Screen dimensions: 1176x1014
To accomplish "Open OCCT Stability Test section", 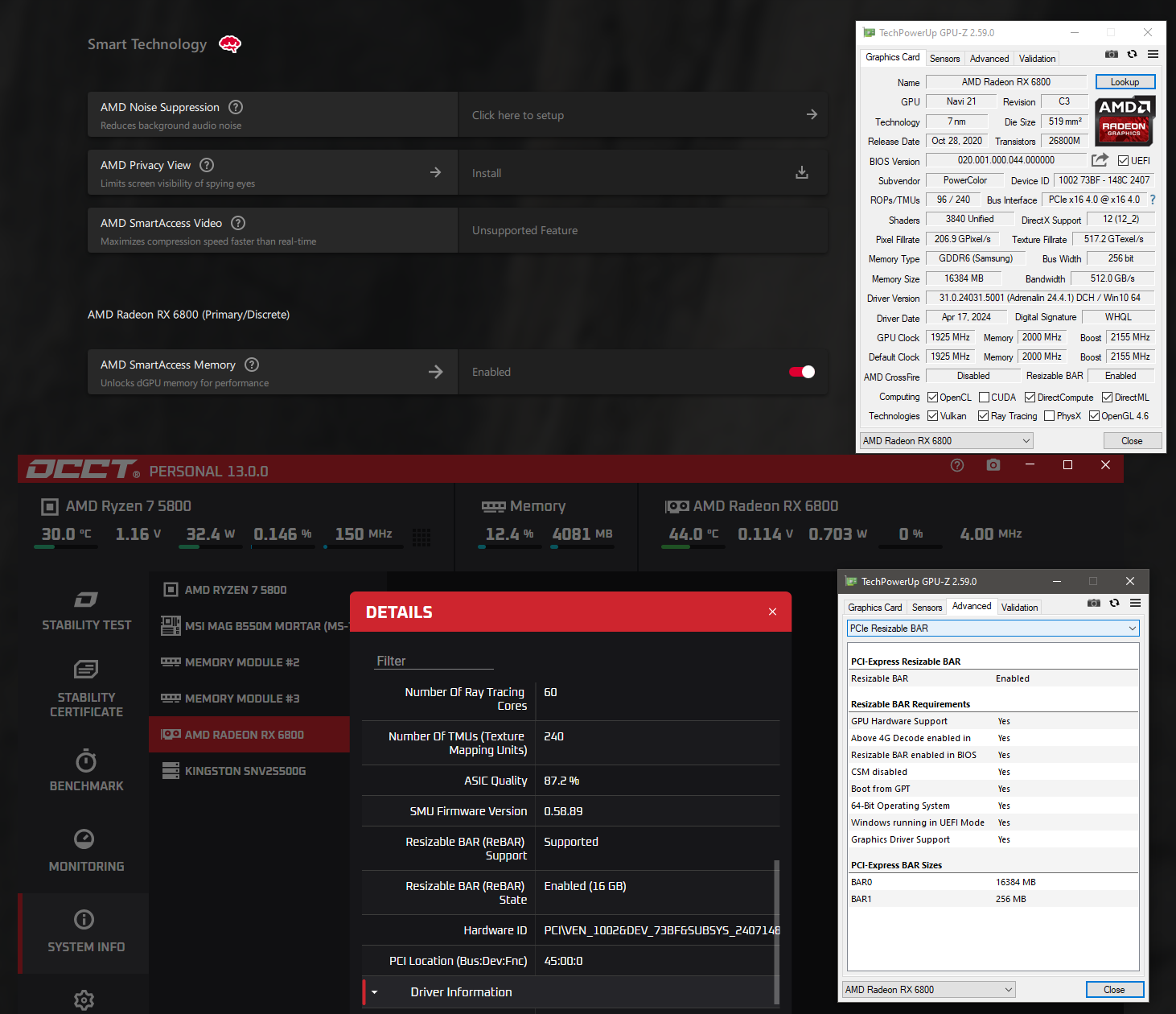I will coord(86,611).
